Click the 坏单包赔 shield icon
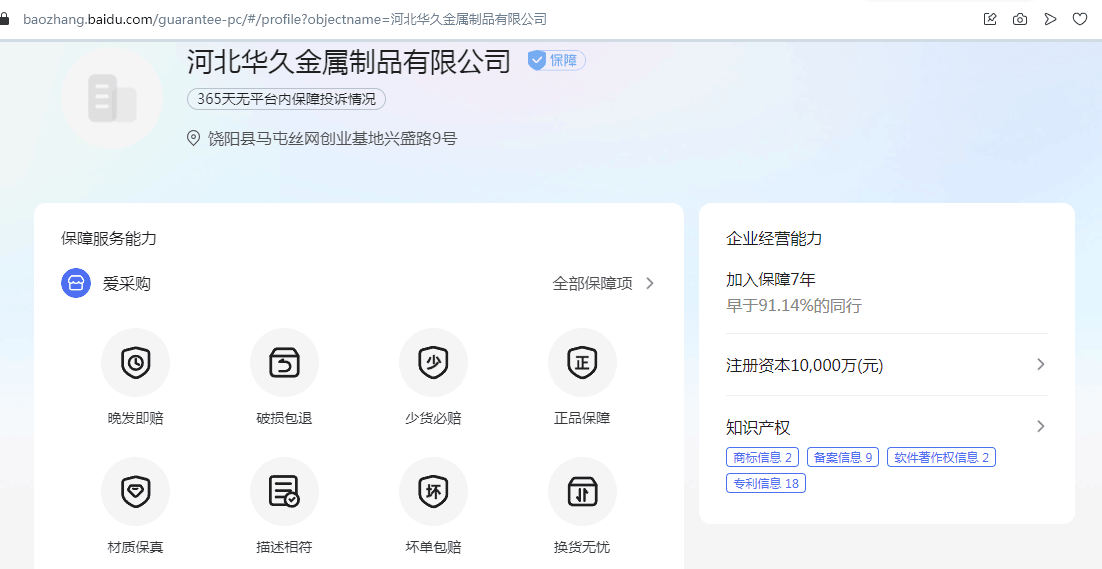 433,491
